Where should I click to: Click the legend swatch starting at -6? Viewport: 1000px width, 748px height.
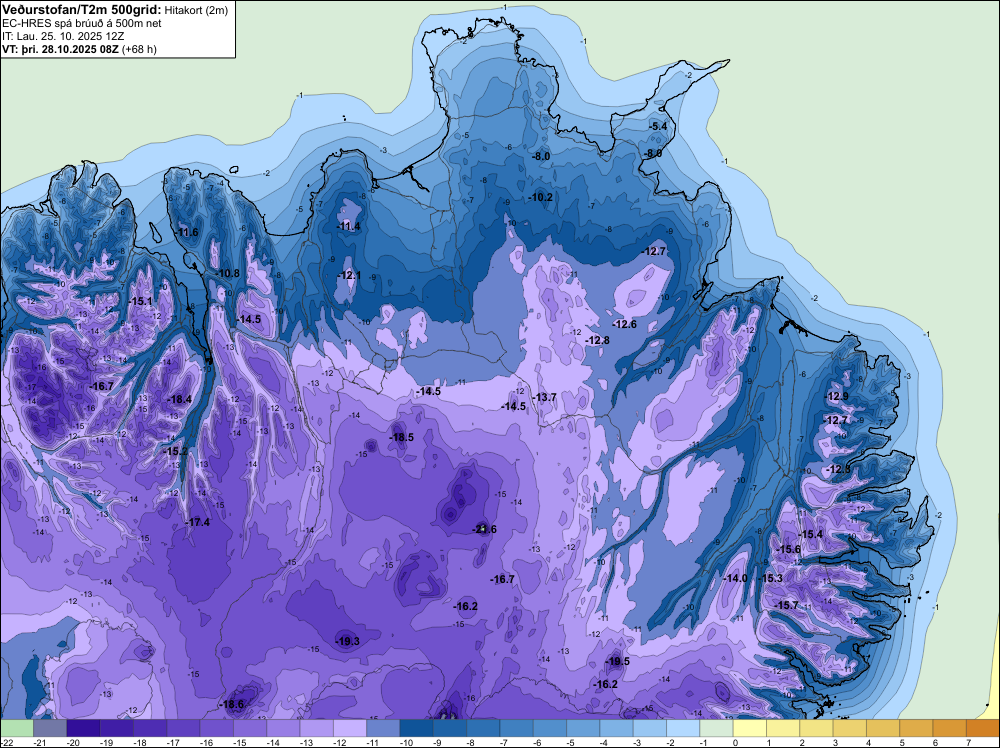[550, 728]
